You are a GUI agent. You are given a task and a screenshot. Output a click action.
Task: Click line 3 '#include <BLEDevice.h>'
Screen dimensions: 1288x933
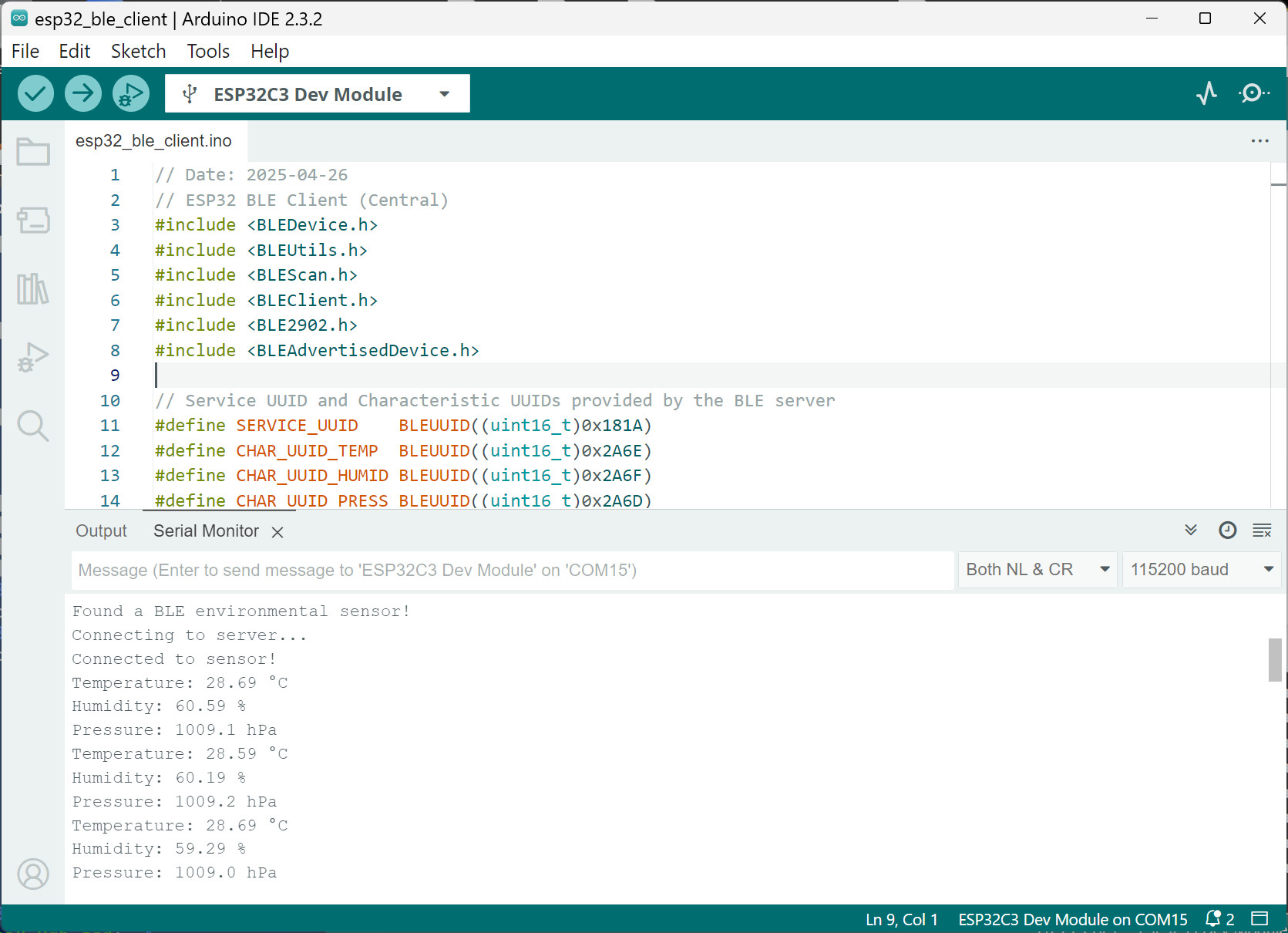pos(266,225)
